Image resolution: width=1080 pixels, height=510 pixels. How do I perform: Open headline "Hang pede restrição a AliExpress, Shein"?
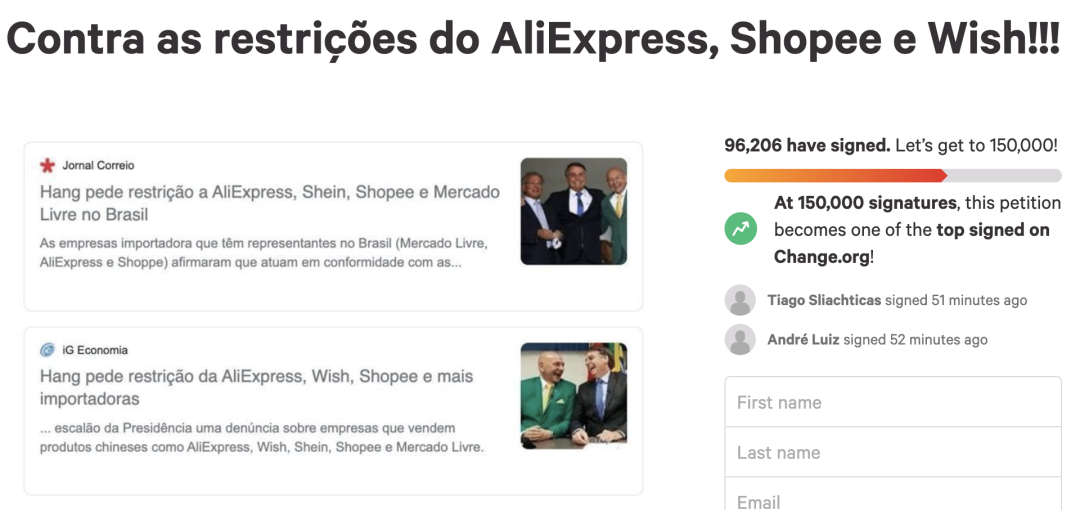click(269, 203)
